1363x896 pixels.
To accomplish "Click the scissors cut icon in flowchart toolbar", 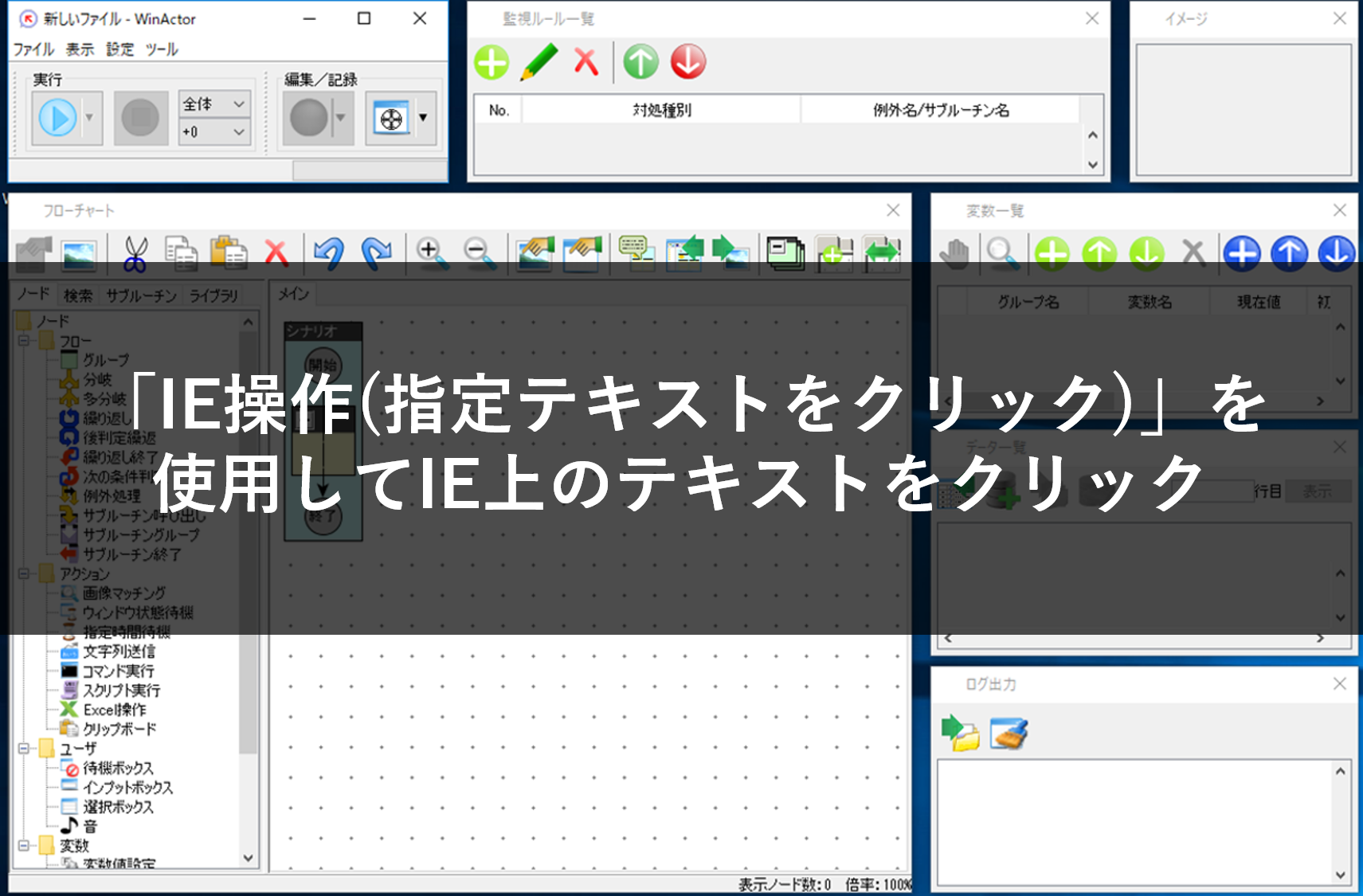I will tap(135, 253).
